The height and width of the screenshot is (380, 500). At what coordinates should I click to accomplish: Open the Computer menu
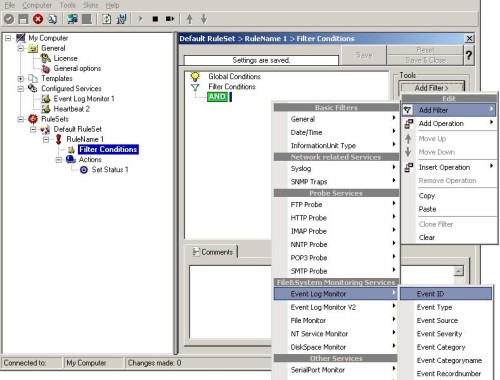click(37, 5)
